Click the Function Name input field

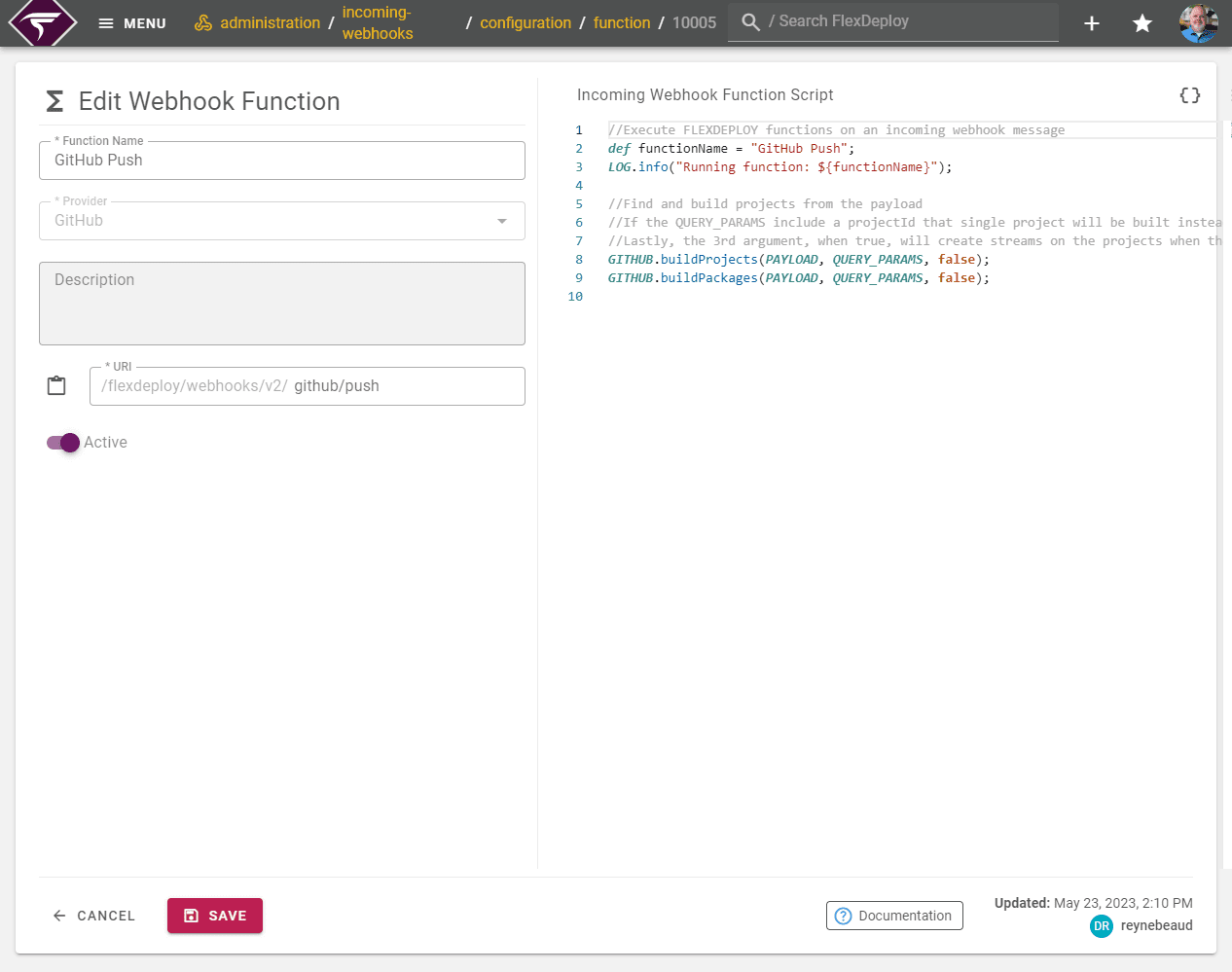(x=282, y=161)
